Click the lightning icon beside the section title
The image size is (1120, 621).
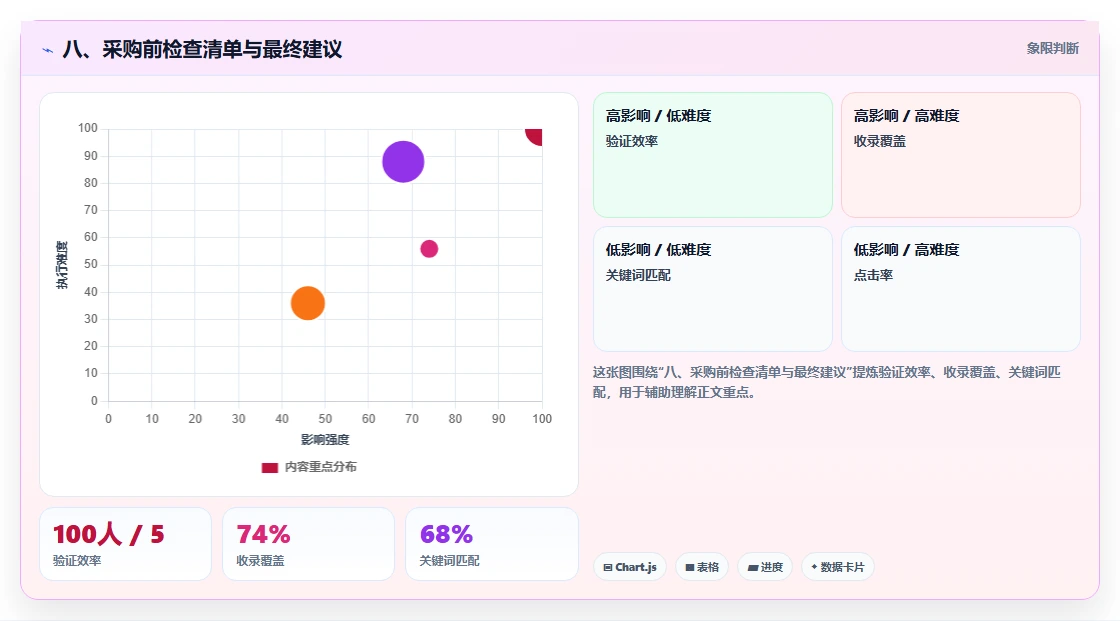click(48, 50)
